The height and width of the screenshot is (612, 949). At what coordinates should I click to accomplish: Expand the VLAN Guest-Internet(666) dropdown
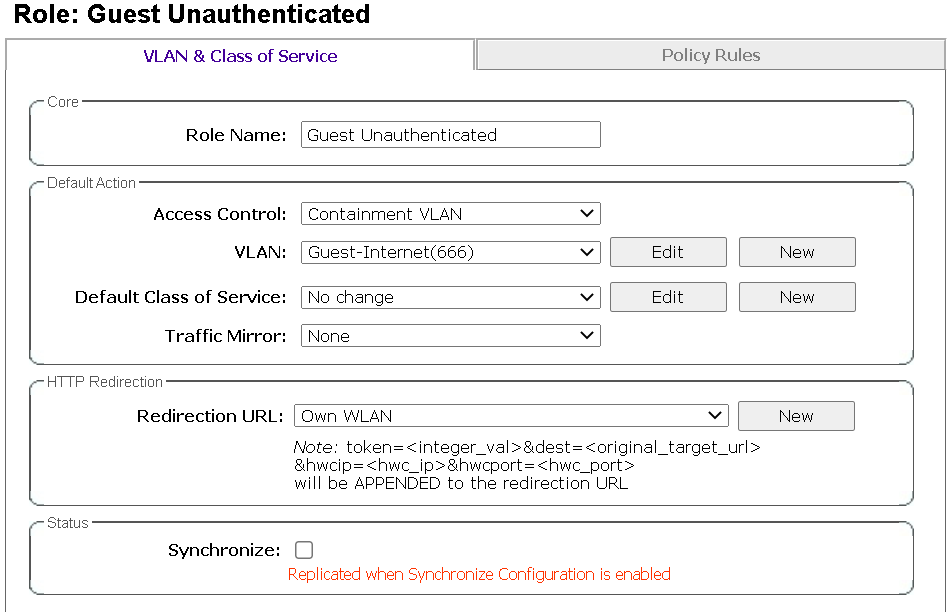450,252
